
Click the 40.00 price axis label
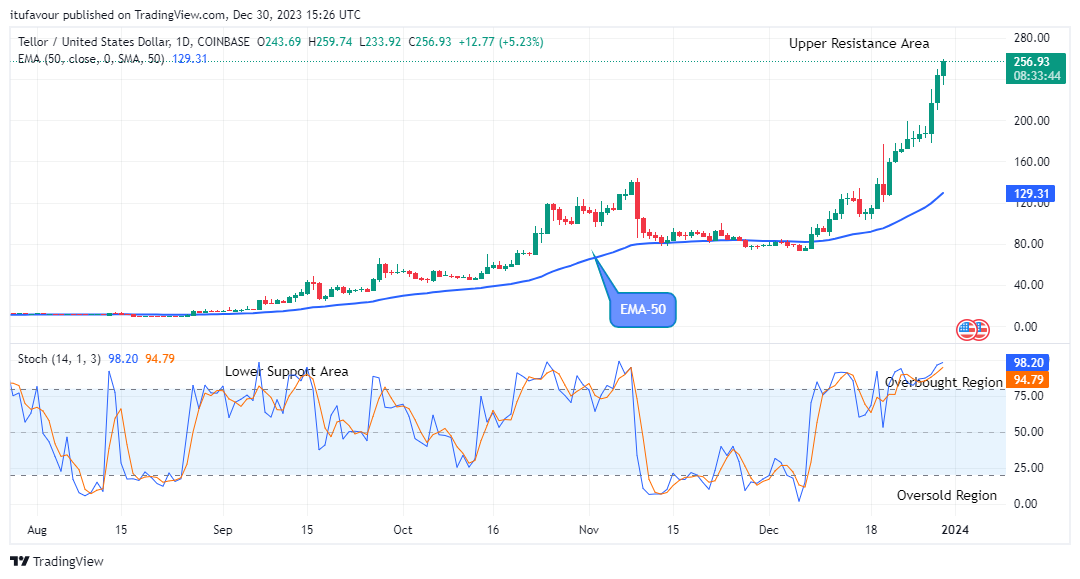(x=1029, y=284)
